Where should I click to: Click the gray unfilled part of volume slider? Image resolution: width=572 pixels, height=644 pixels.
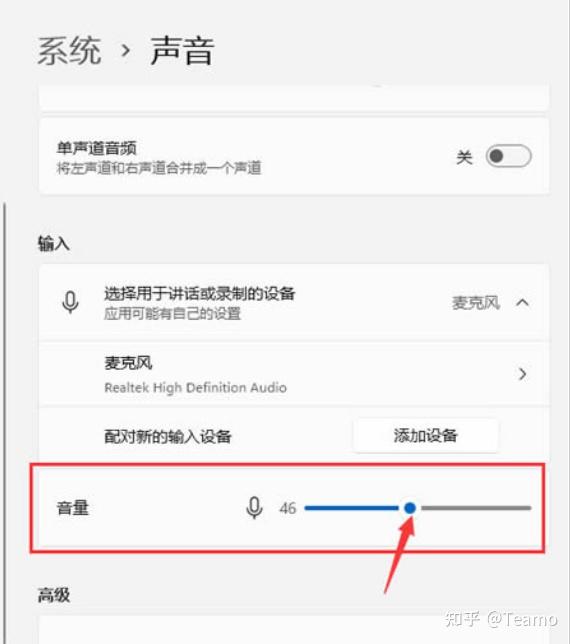pos(476,508)
